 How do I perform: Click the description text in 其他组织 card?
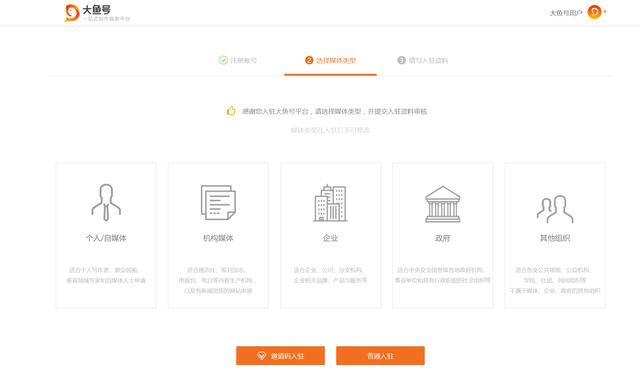pos(555,280)
